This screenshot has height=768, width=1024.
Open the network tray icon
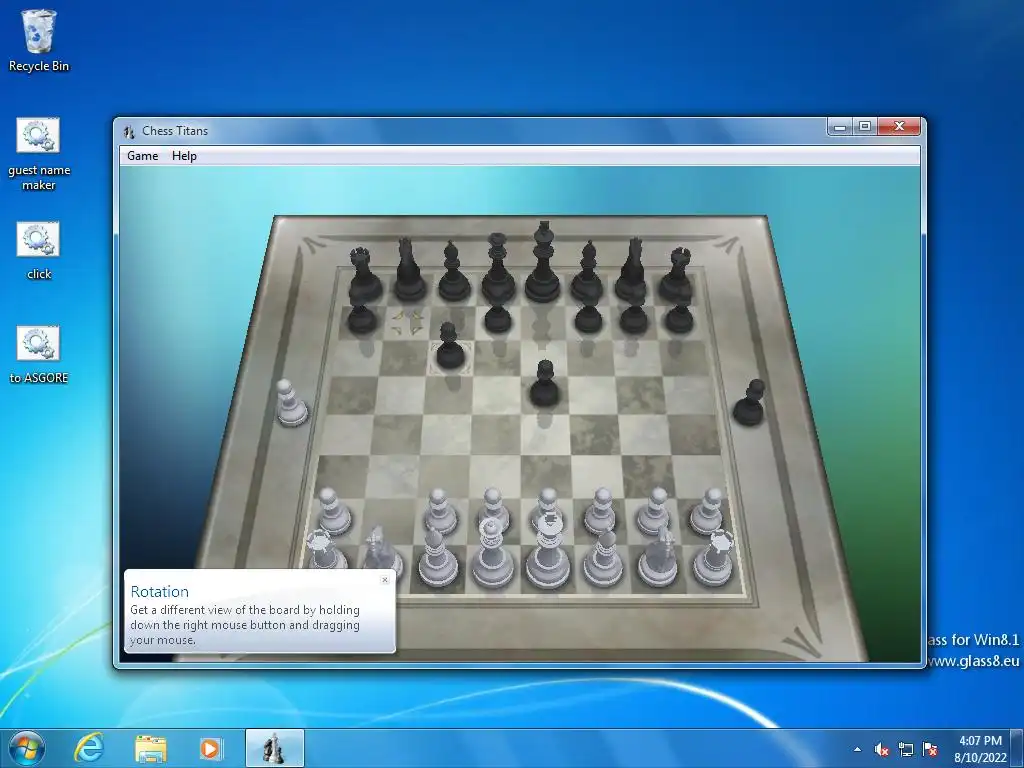pos(906,749)
